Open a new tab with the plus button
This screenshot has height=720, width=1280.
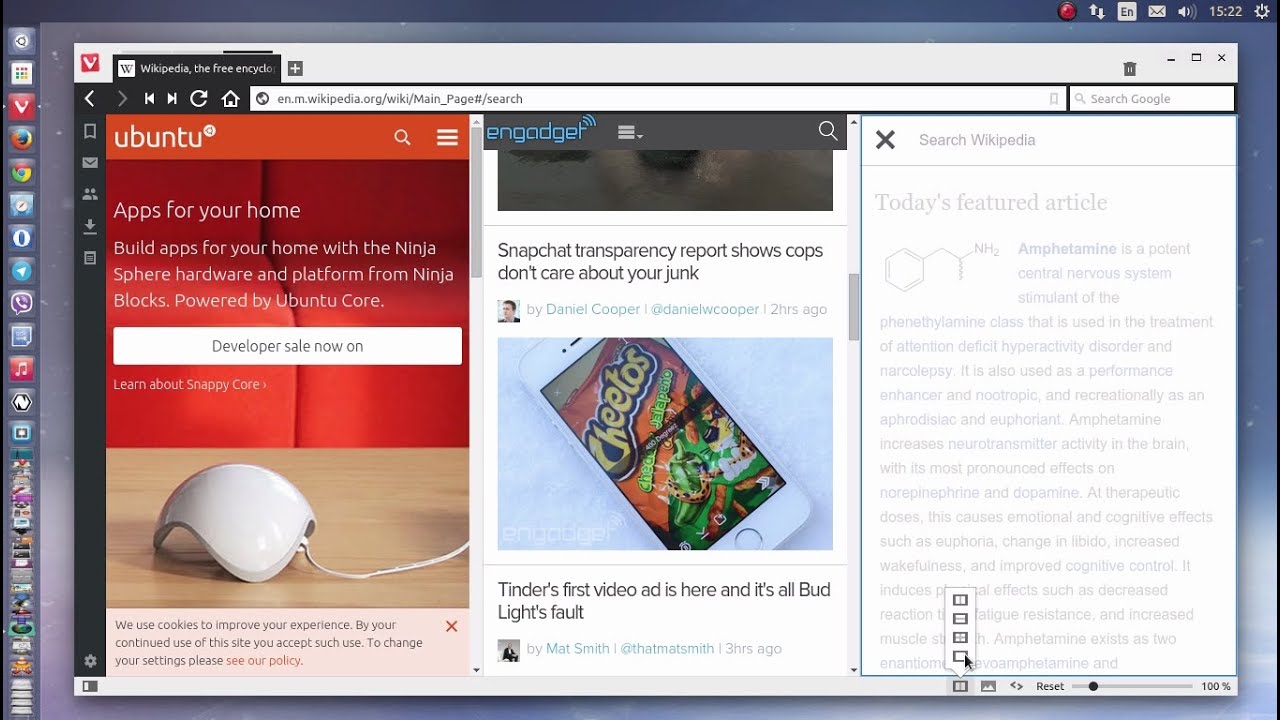pos(295,68)
